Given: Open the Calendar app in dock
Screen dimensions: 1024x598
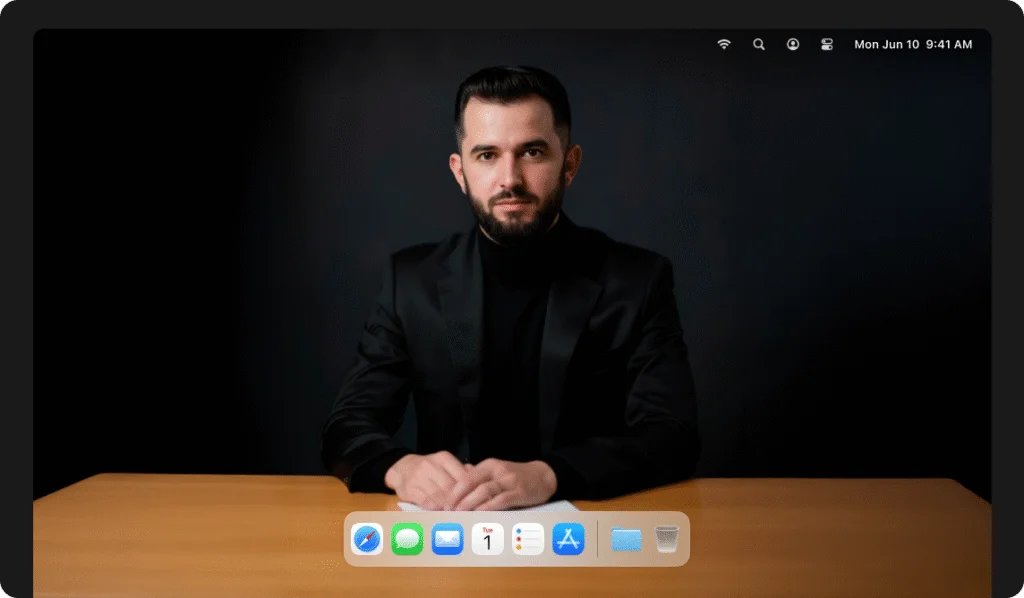Looking at the screenshot, I should point(487,540).
